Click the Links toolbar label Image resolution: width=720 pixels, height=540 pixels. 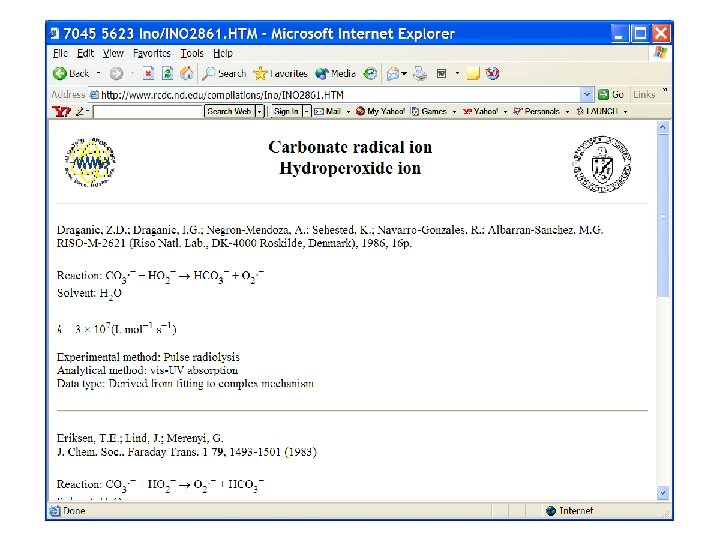644,95
